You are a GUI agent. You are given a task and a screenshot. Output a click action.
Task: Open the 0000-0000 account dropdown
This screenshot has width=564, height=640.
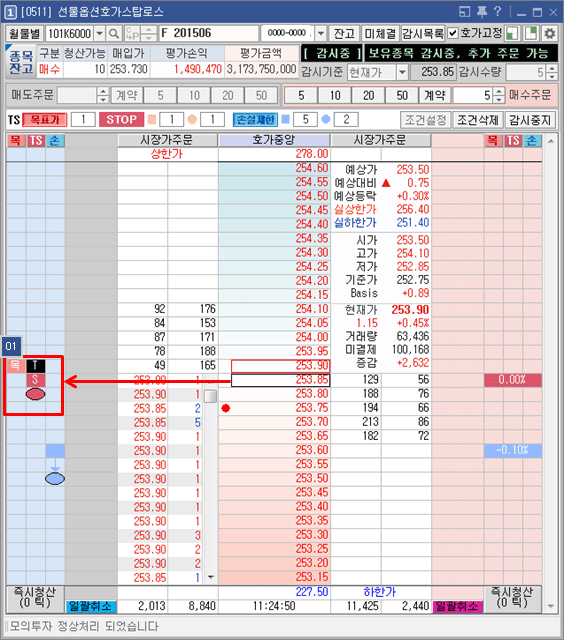321,33
